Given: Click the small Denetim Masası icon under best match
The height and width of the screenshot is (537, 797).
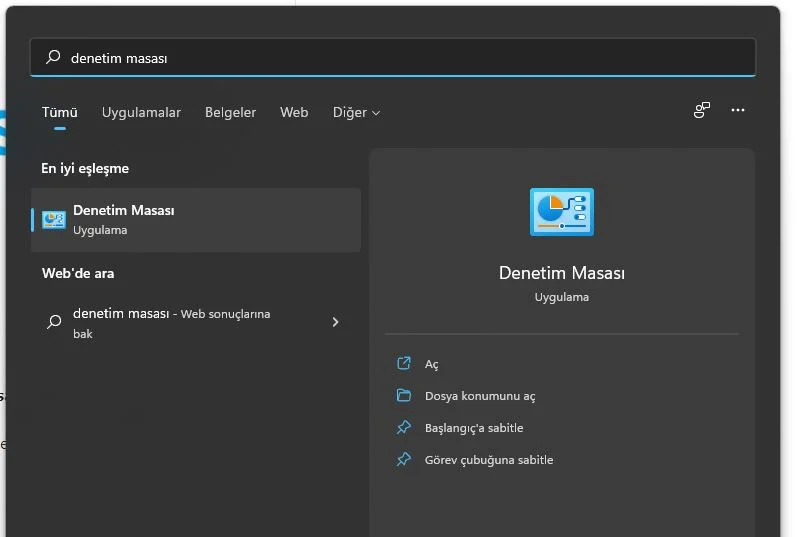Looking at the screenshot, I should (54, 220).
